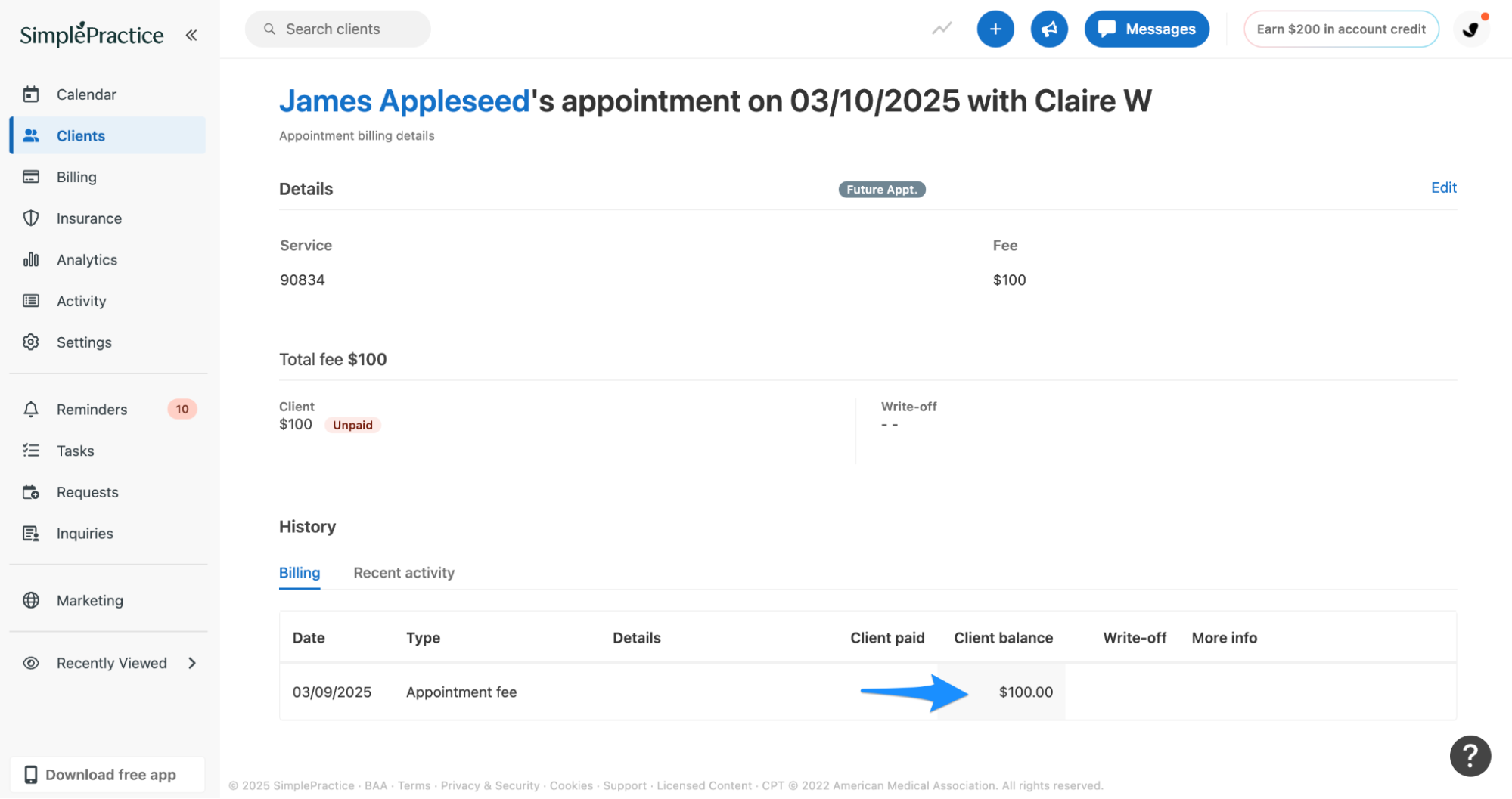The width and height of the screenshot is (1512, 799).
Task: Click Edit link in Details section
Action: pos(1443,187)
